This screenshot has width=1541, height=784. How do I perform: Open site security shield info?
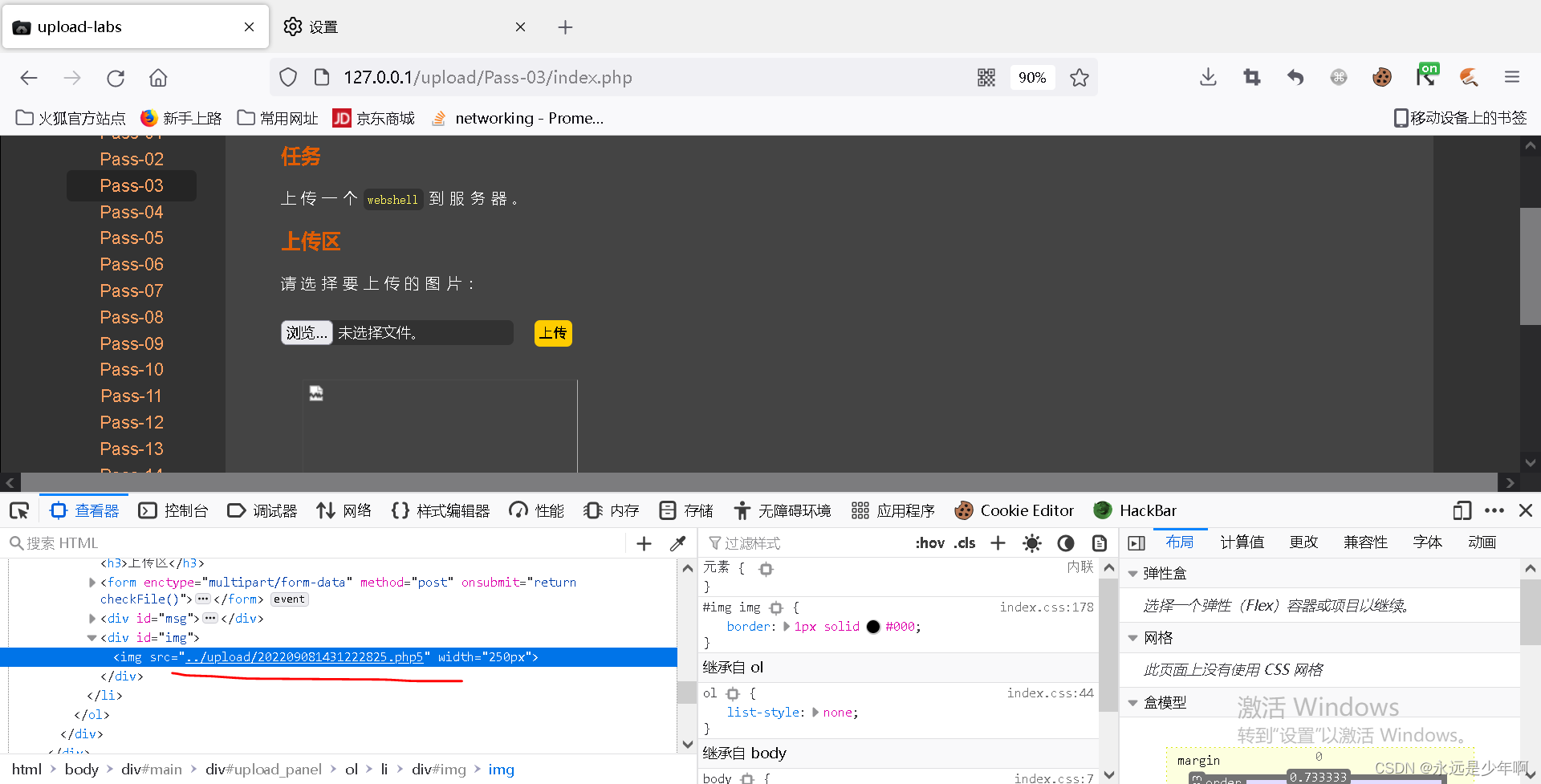[288, 78]
